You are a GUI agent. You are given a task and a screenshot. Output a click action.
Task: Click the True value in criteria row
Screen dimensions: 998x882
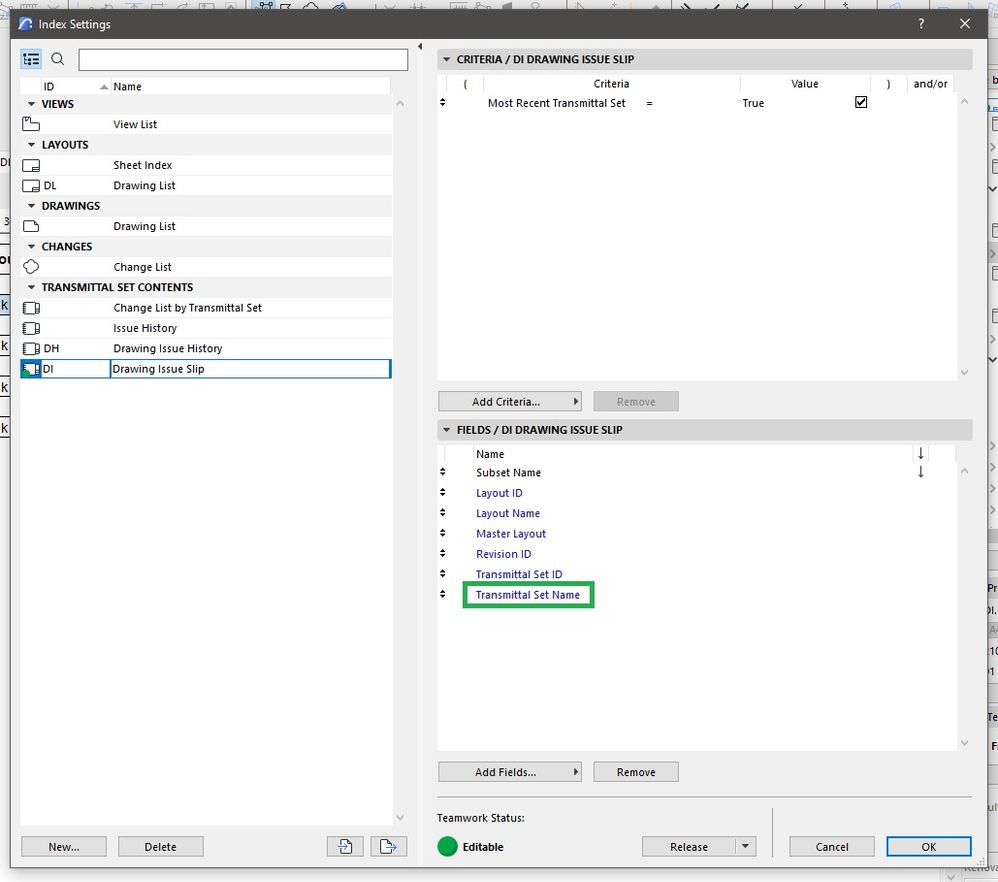(x=753, y=103)
